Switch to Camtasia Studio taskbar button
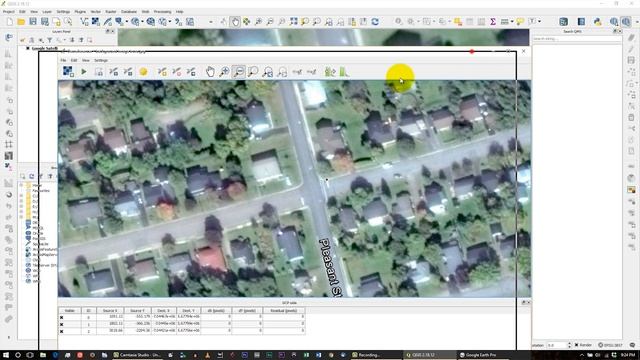This screenshot has height=360, width=640. pos(137,355)
